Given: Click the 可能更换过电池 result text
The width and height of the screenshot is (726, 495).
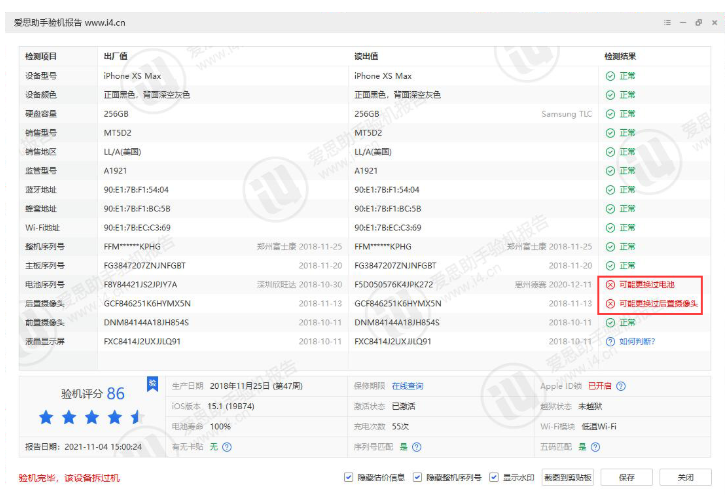Looking at the screenshot, I should 647,285.
